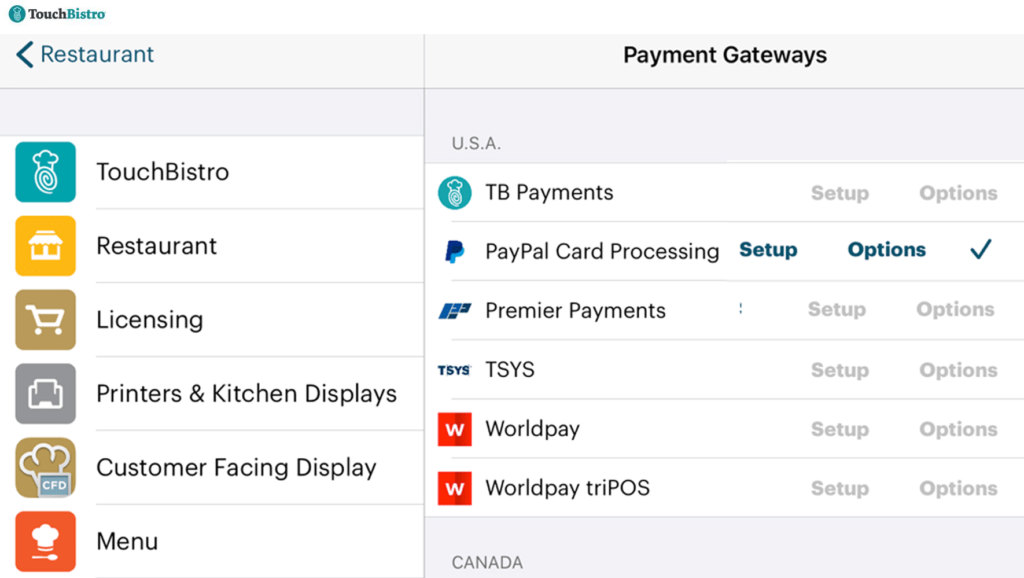Click the Premier Payments logo icon
Screen dimensions: 1024x578
tap(455, 310)
